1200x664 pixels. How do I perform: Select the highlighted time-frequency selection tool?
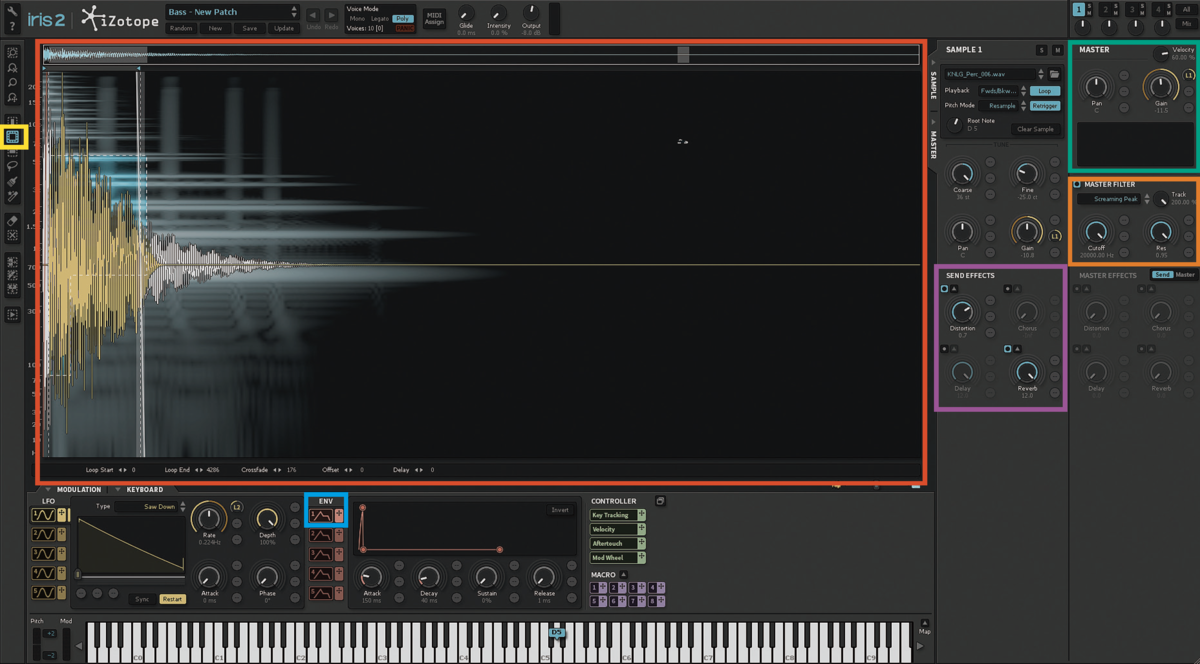pos(13,137)
